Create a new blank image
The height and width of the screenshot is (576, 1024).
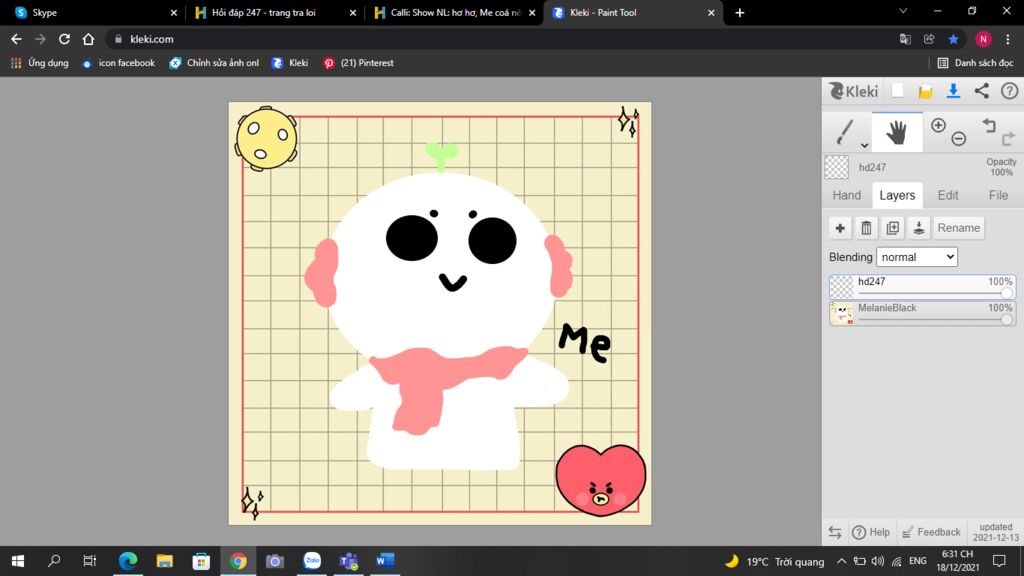pyautogui.click(x=897, y=91)
